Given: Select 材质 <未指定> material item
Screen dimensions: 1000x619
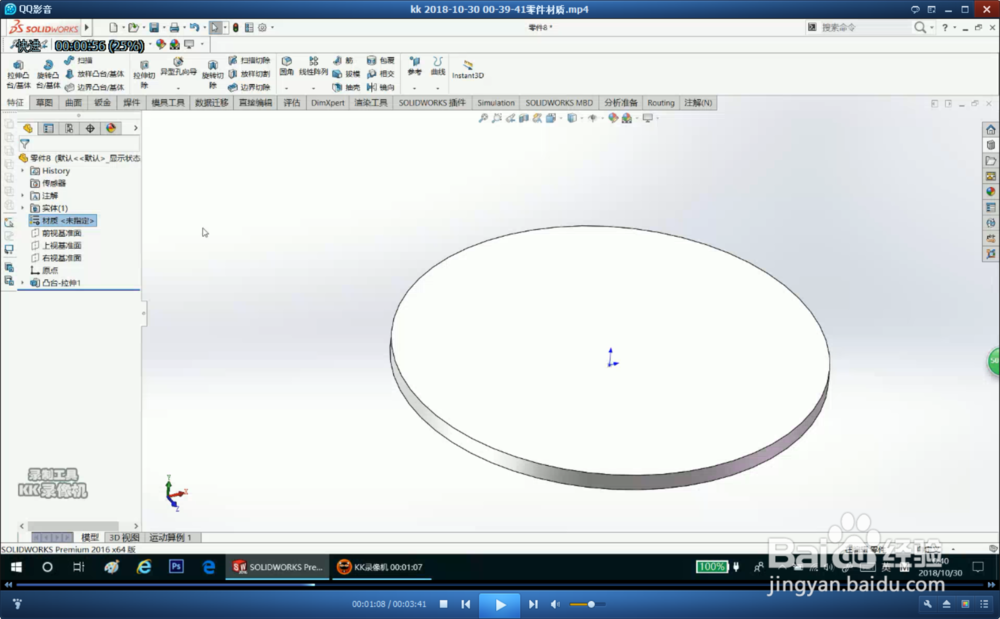Looking at the screenshot, I should [x=62, y=221].
